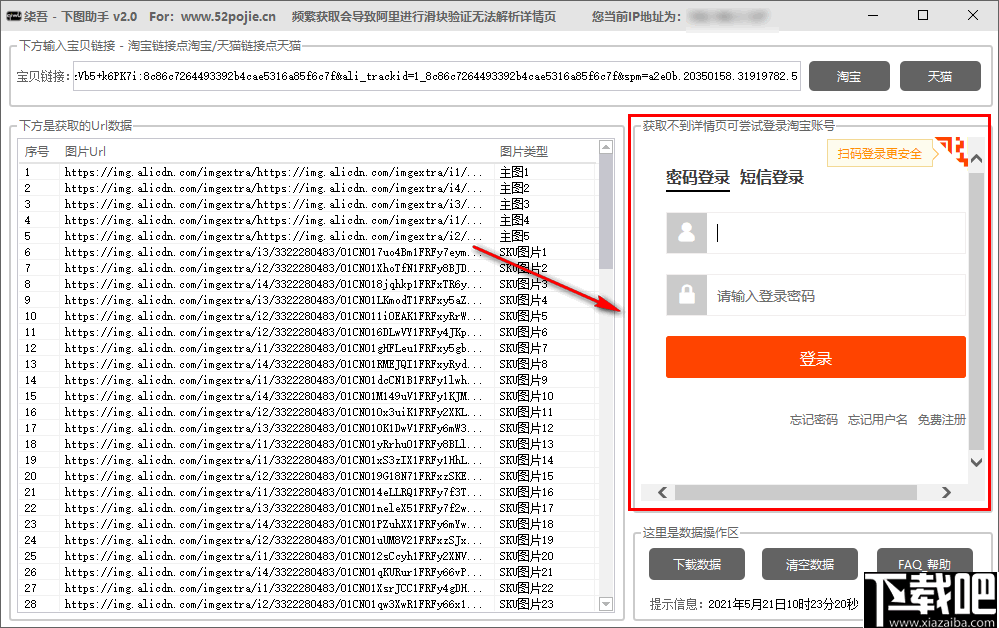Select row 25 type SKU图片20

[309, 555]
